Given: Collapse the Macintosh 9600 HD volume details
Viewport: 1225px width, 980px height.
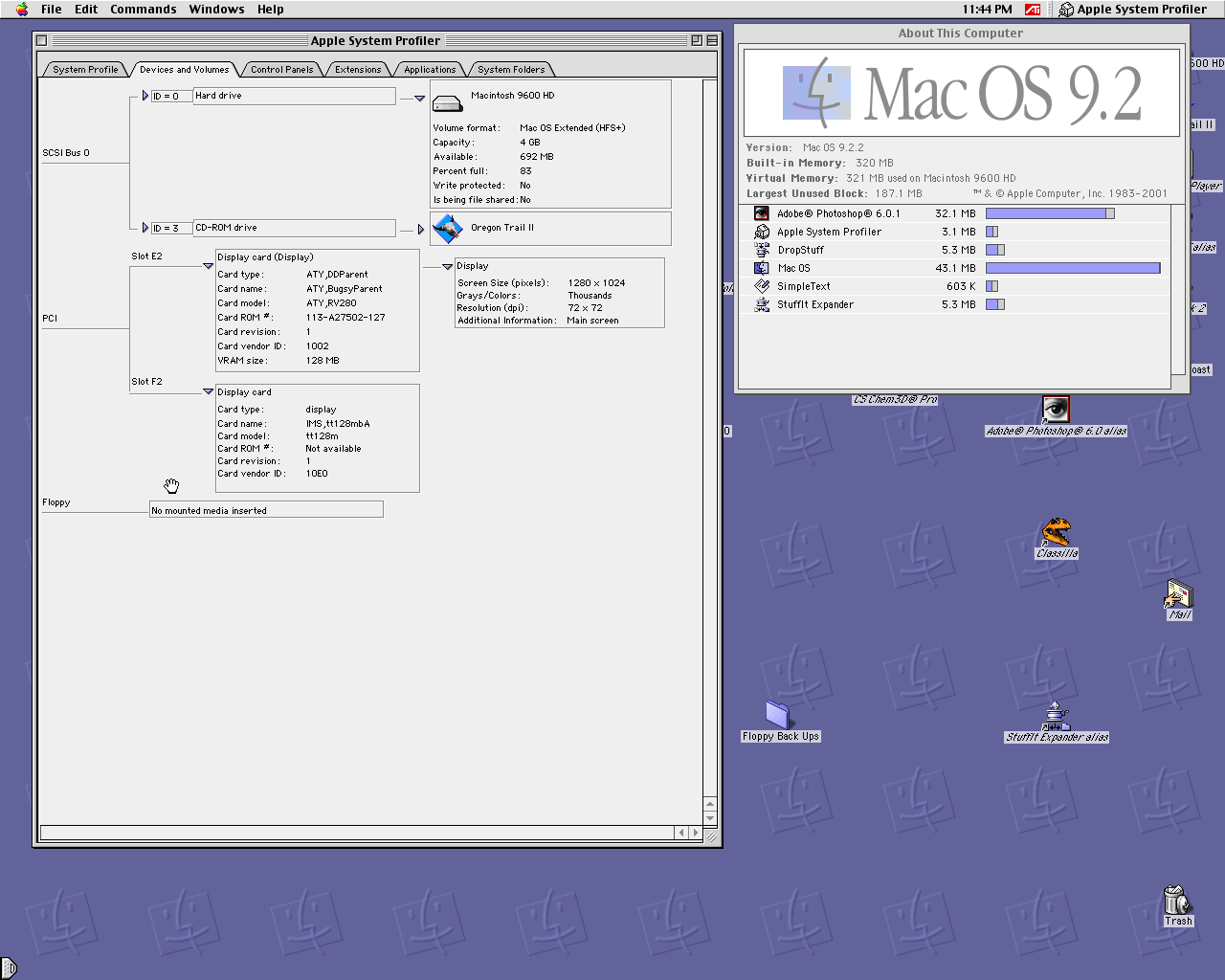Looking at the screenshot, I should point(419,98).
